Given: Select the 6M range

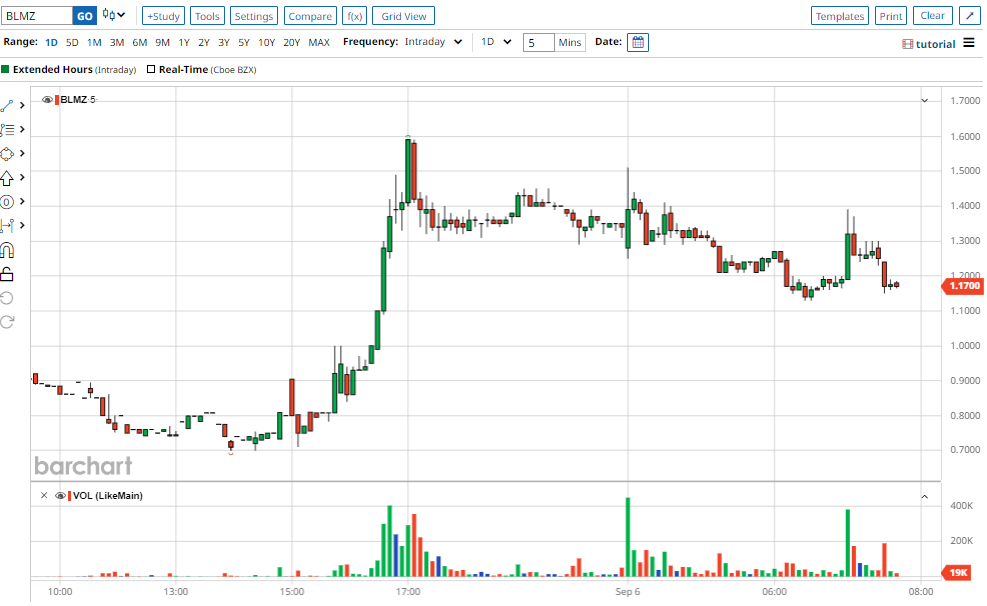Looking at the screenshot, I should pyautogui.click(x=139, y=42).
